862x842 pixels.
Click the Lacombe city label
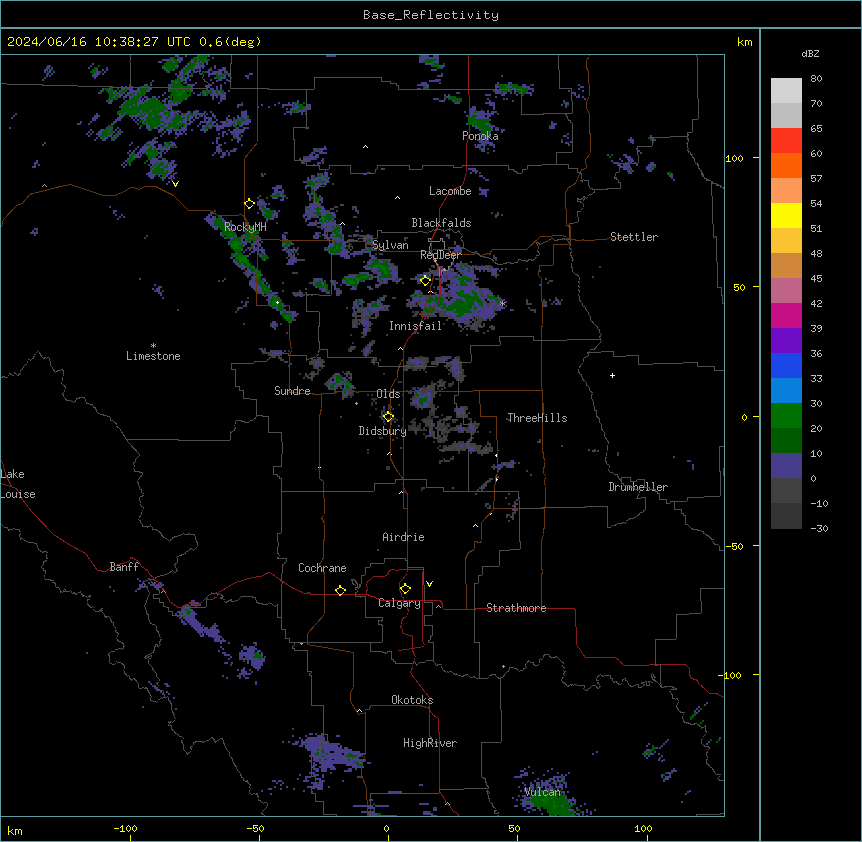pos(450,191)
